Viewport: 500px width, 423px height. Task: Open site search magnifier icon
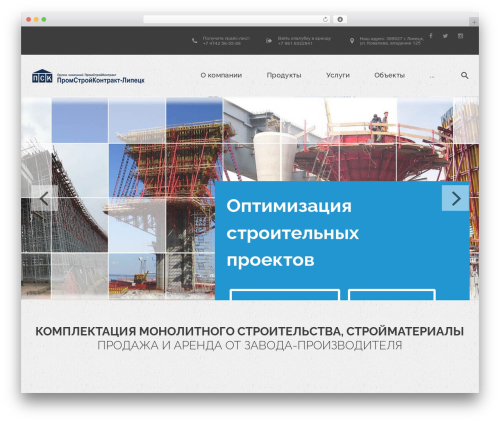[x=464, y=75]
